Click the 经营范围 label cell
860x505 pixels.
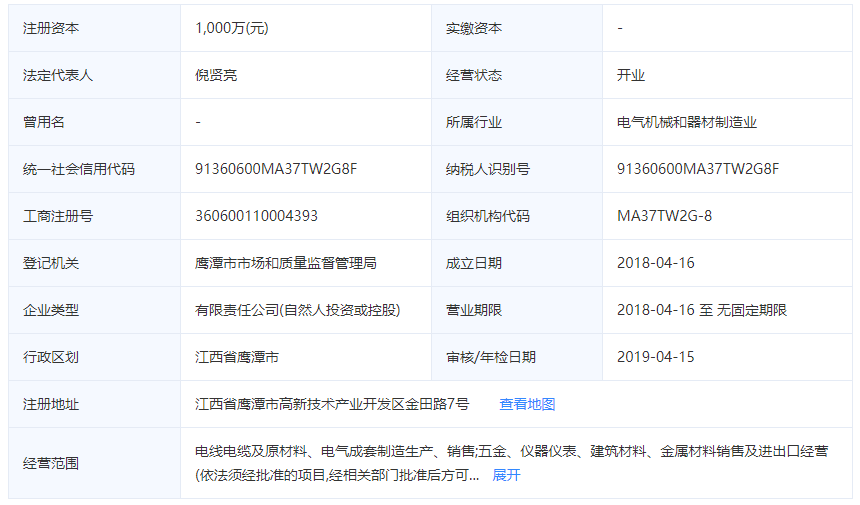point(51,463)
